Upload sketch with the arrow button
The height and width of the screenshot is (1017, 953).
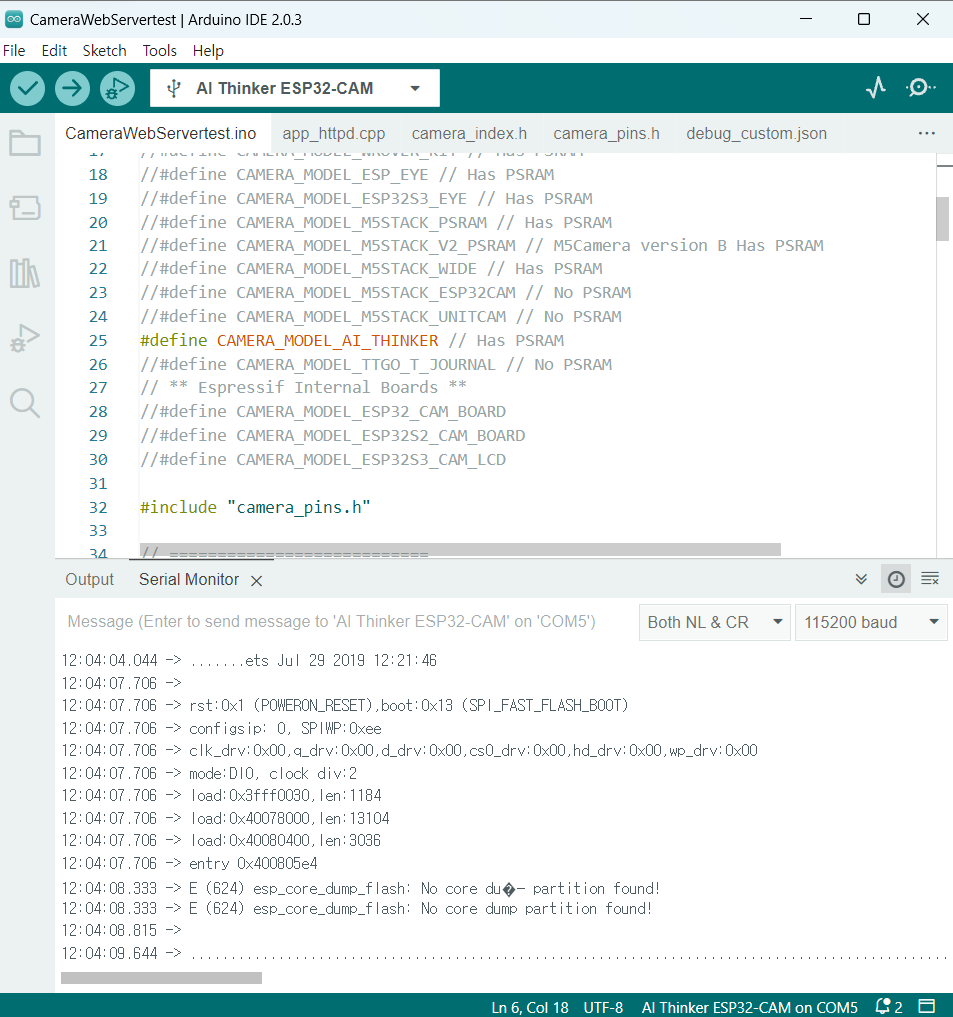coord(72,88)
